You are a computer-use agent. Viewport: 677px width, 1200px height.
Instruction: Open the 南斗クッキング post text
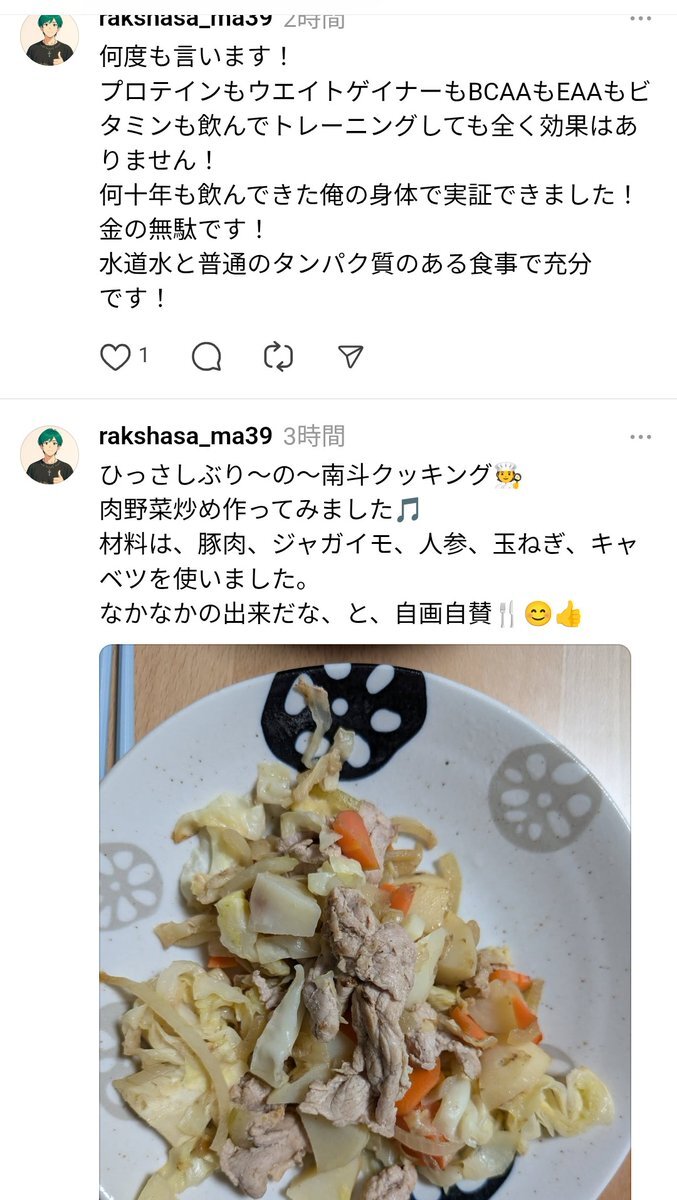(x=369, y=544)
